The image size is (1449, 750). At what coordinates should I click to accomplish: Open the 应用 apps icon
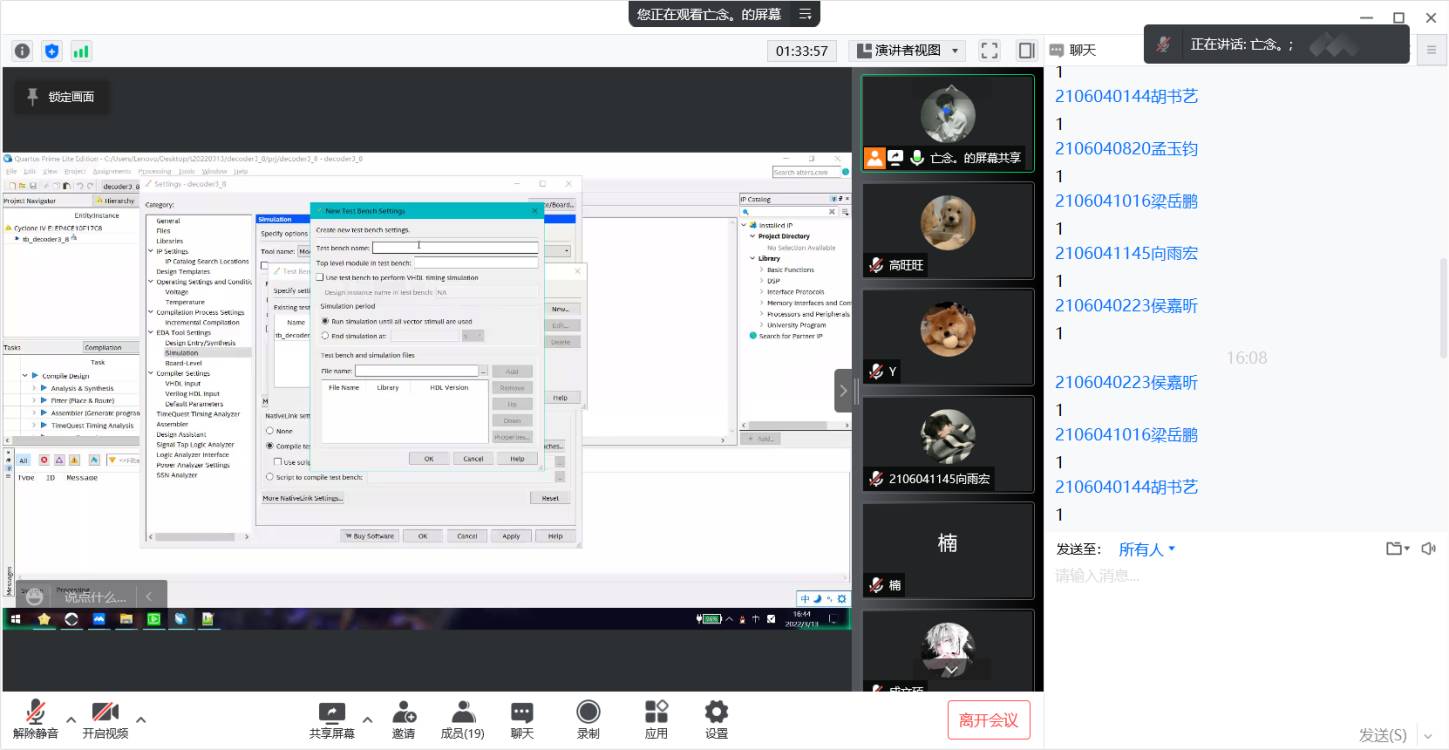pos(656,719)
